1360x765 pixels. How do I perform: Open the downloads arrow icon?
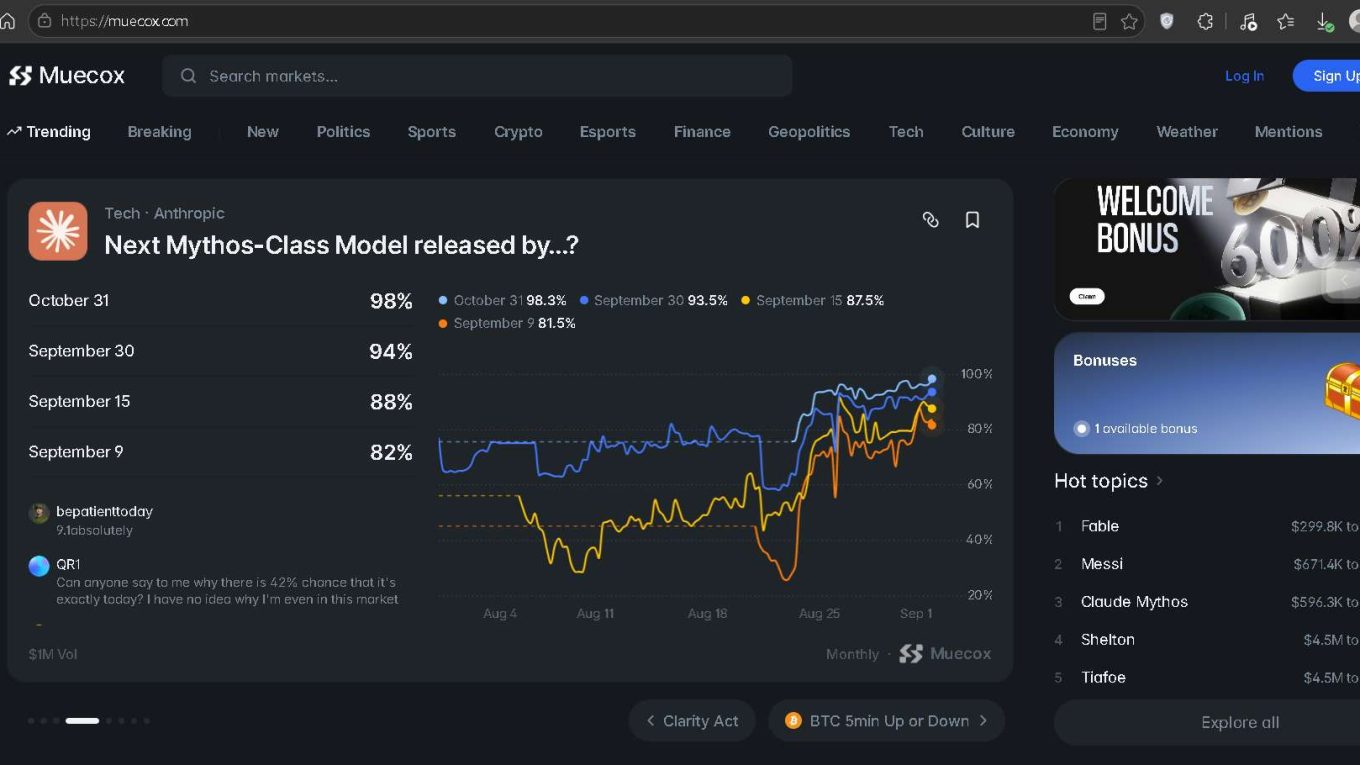[1324, 21]
